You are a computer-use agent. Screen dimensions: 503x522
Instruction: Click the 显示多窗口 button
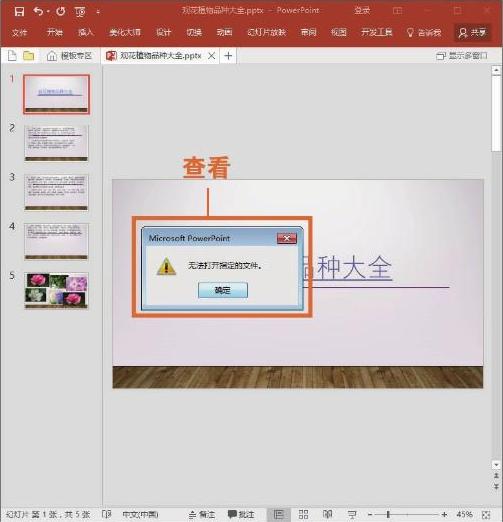coord(462,56)
